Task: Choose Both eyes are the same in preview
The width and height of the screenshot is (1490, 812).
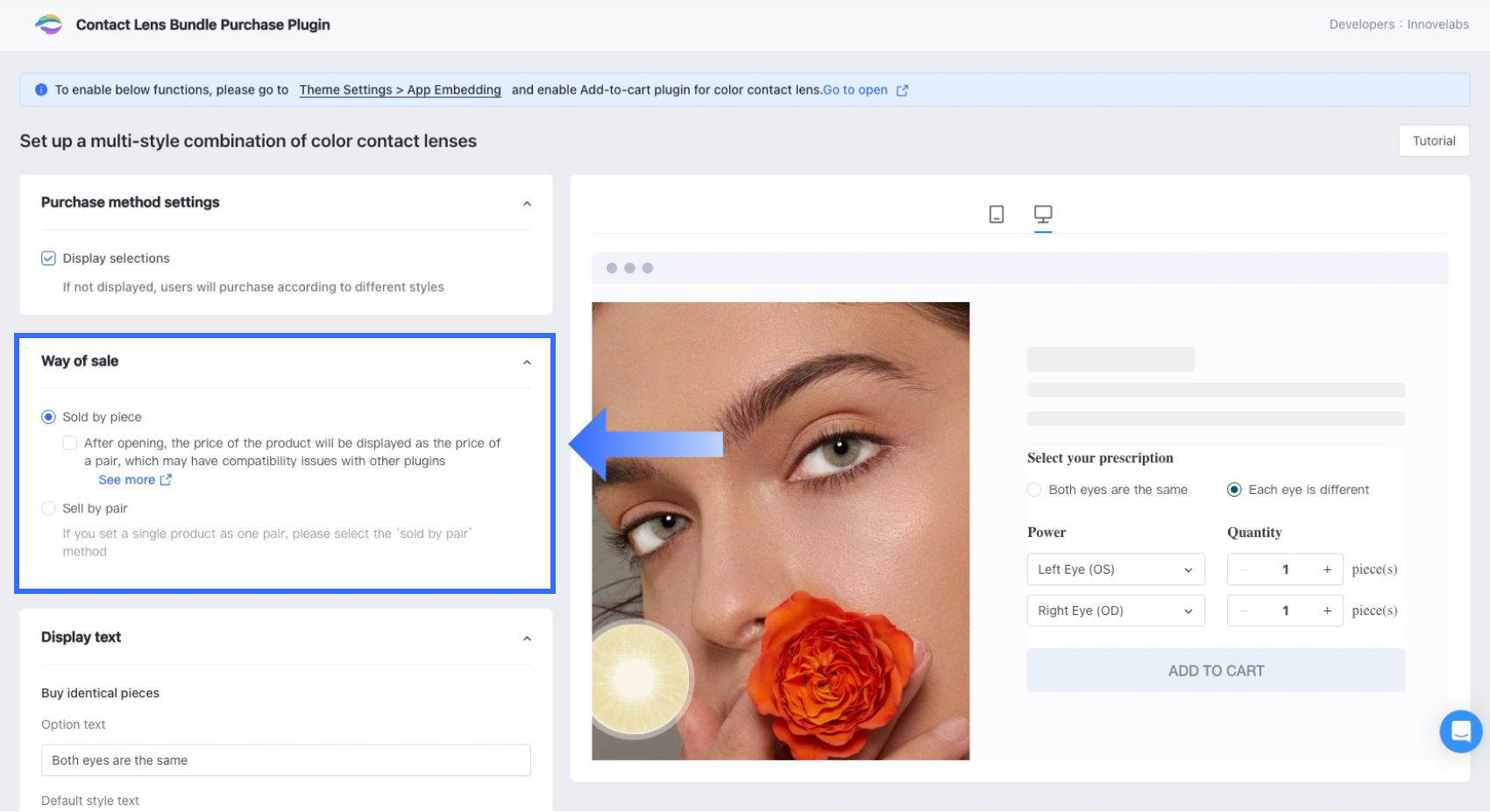Action: pos(1035,490)
